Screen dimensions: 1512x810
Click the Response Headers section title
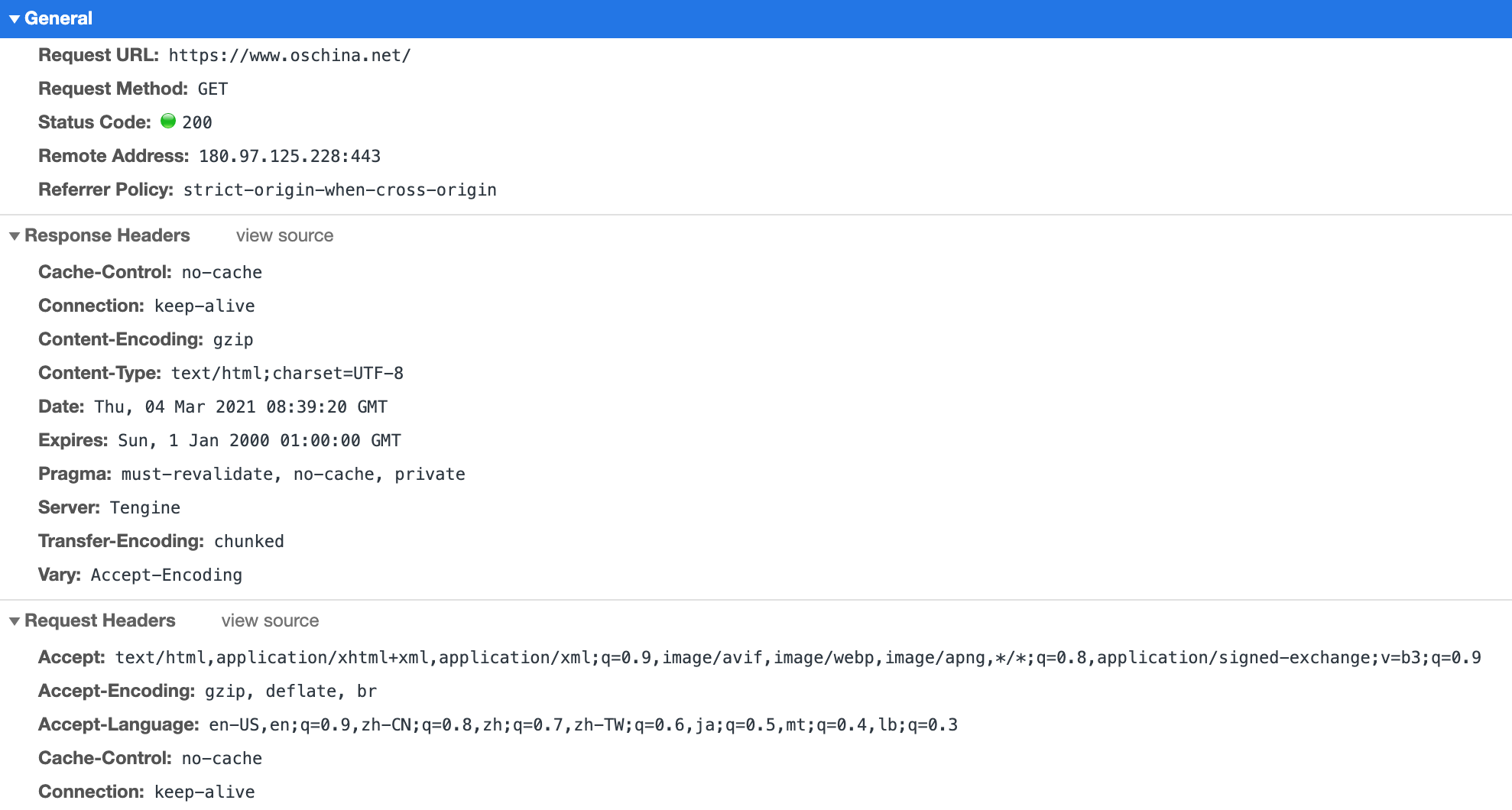pyautogui.click(x=107, y=235)
